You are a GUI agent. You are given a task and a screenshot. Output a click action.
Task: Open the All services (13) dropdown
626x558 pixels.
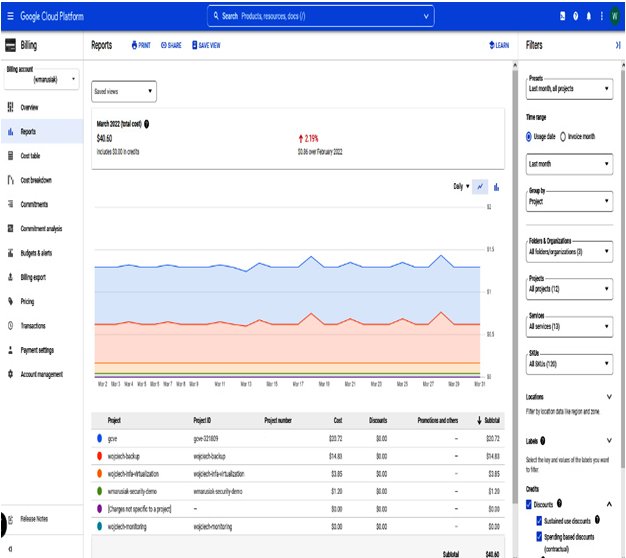click(569, 326)
